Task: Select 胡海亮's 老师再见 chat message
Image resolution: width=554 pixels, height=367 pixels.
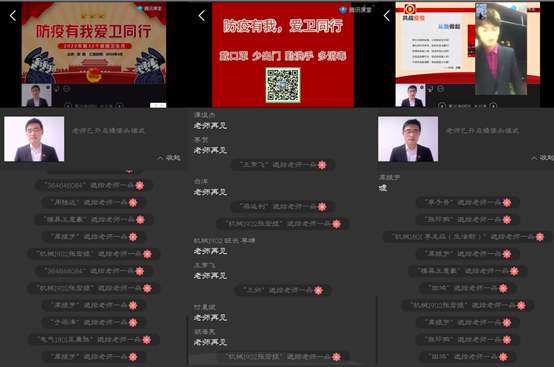Action: click(x=210, y=342)
